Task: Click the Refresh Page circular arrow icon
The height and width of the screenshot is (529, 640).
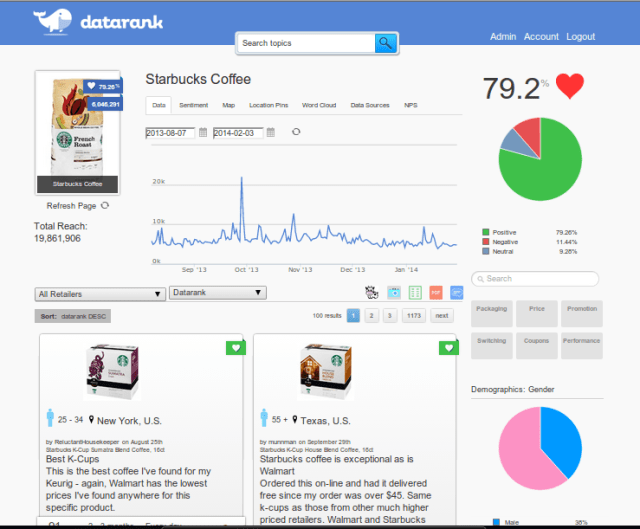Action: click(105, 205)
